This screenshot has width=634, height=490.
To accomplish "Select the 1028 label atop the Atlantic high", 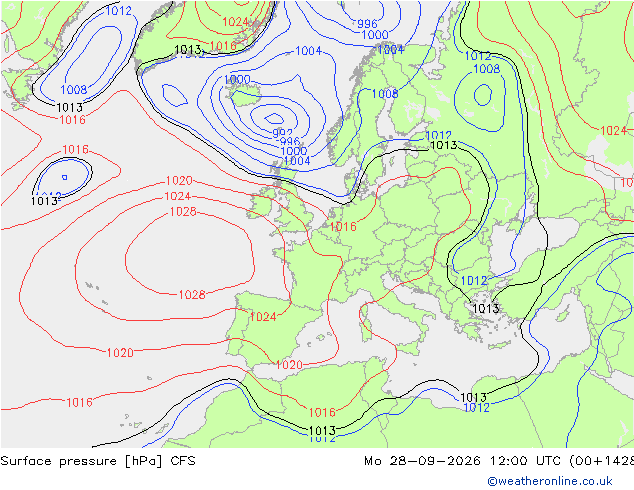I will 183,211.
